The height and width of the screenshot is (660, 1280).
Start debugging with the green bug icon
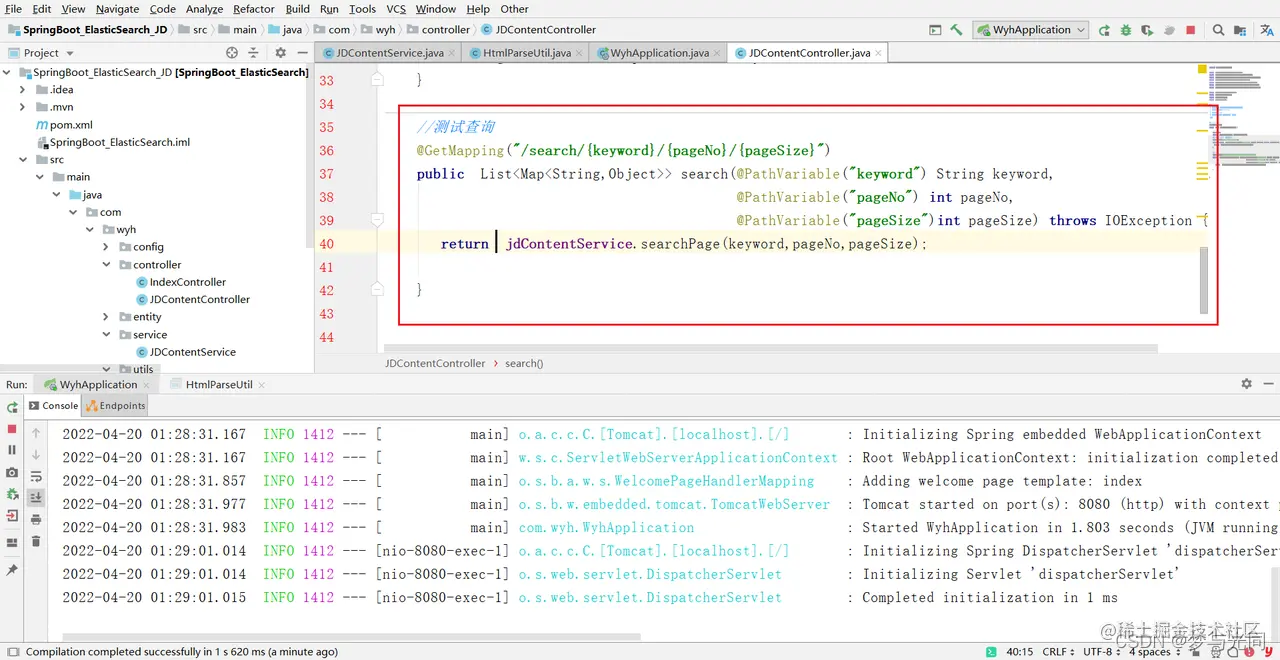[x=1126, y=30]
